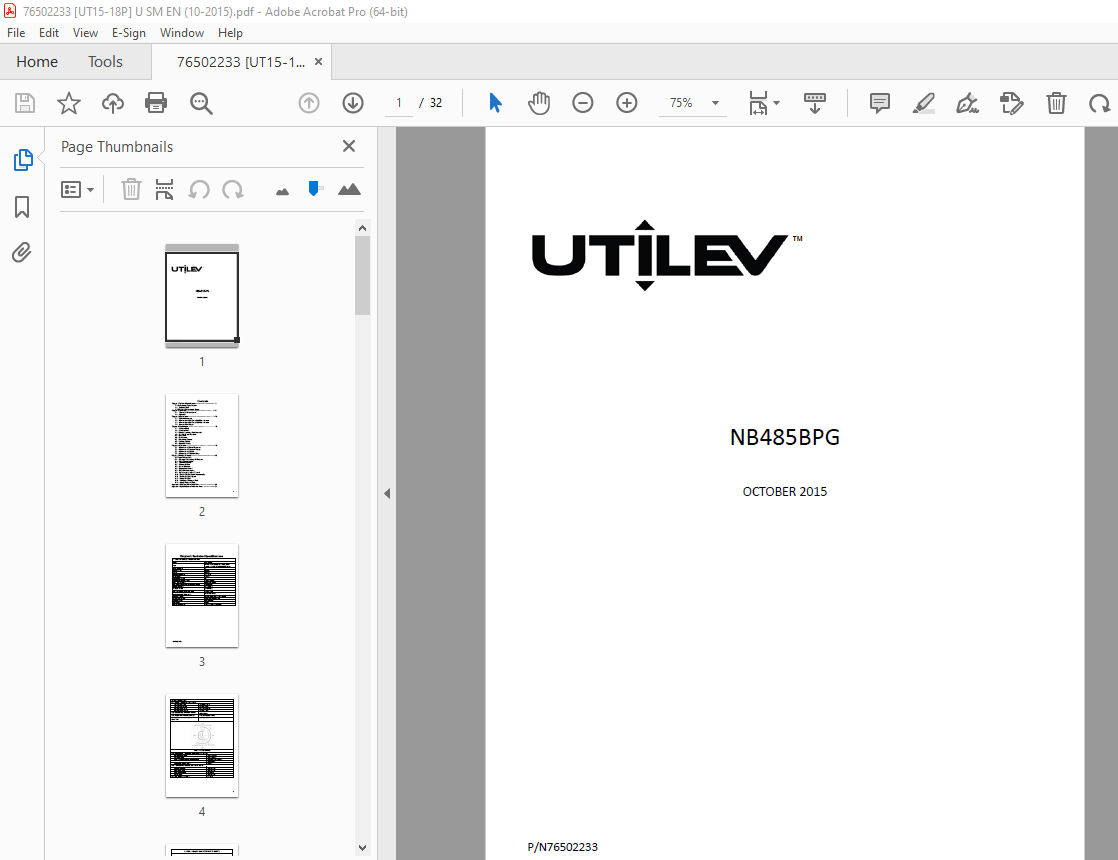Viewport: 1118px width, 860px height.
Task: Open the Edit menu
Action: [48, 33]
